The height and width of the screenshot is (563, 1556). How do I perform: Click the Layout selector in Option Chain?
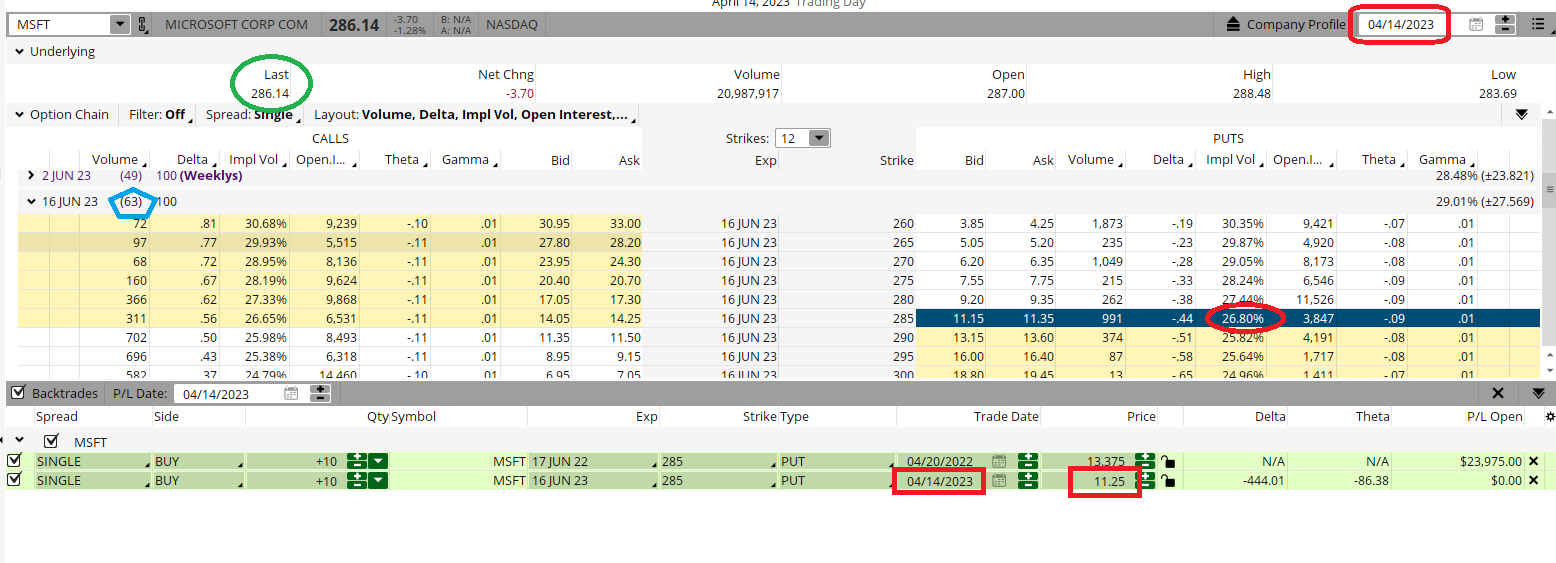tap(470, 115)
